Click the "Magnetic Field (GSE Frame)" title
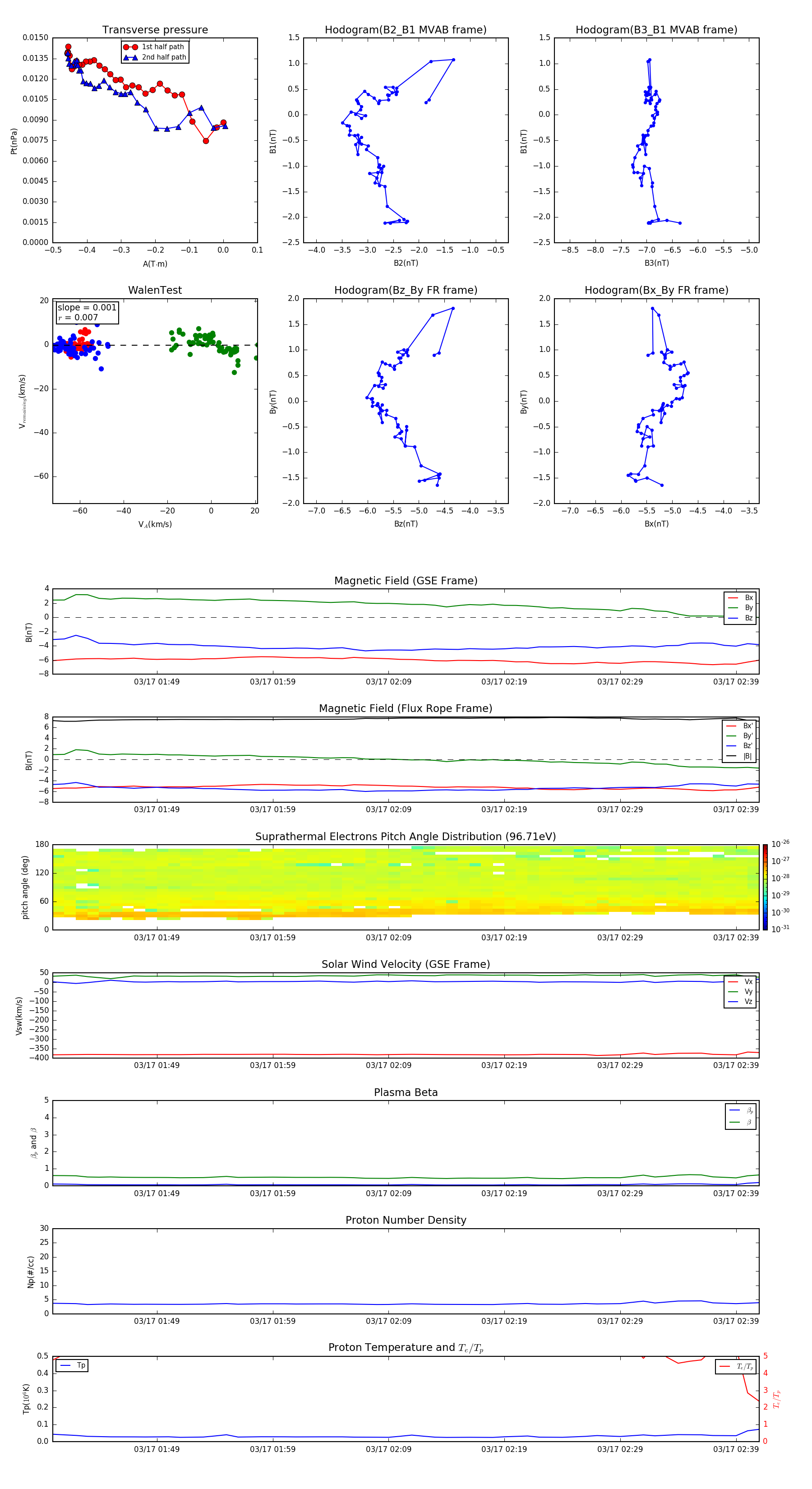Viewport: 812px width, 1489px height. (x=406, y=581)
